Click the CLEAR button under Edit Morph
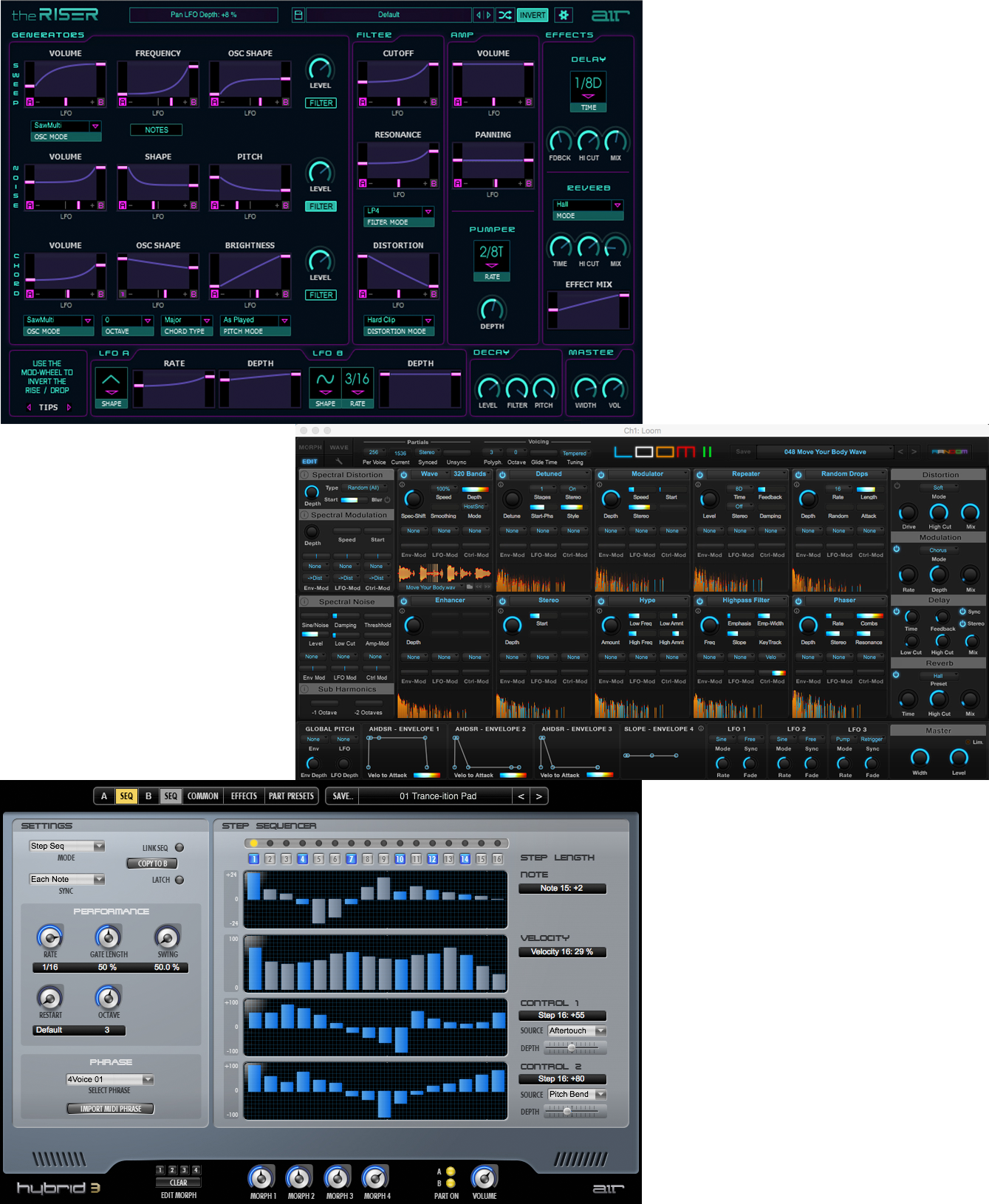 click(179, 1183)
